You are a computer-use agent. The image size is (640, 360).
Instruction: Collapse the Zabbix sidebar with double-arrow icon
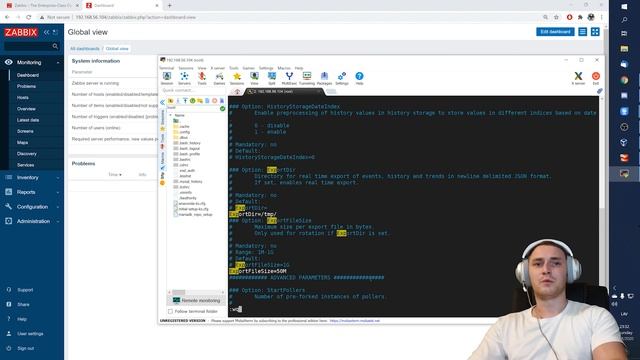click(x=47, y=32)
